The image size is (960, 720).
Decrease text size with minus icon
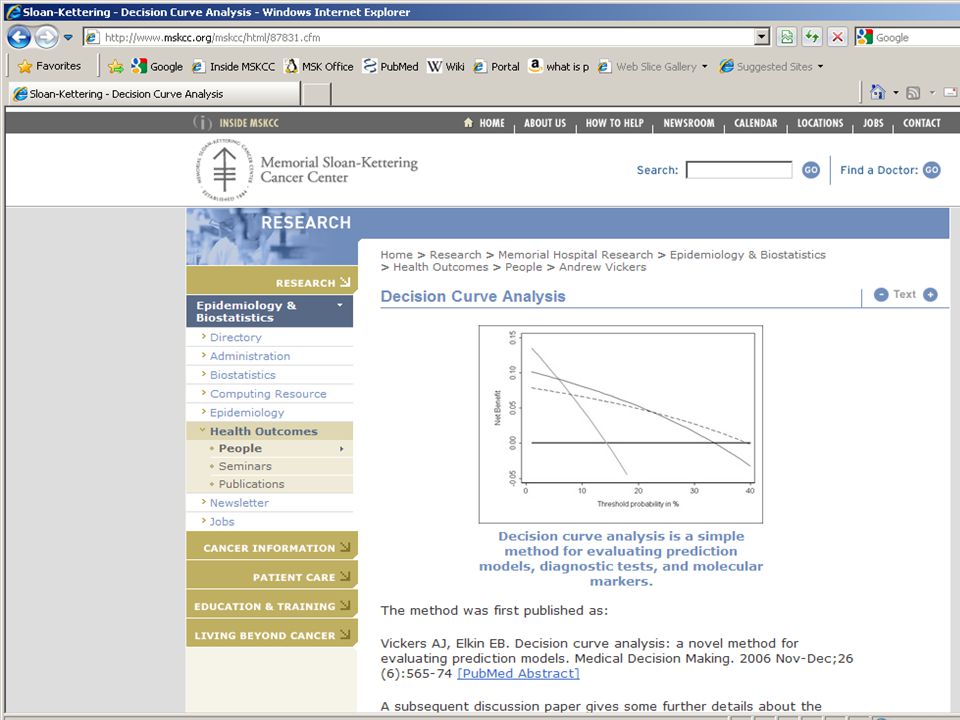[880, 294]
